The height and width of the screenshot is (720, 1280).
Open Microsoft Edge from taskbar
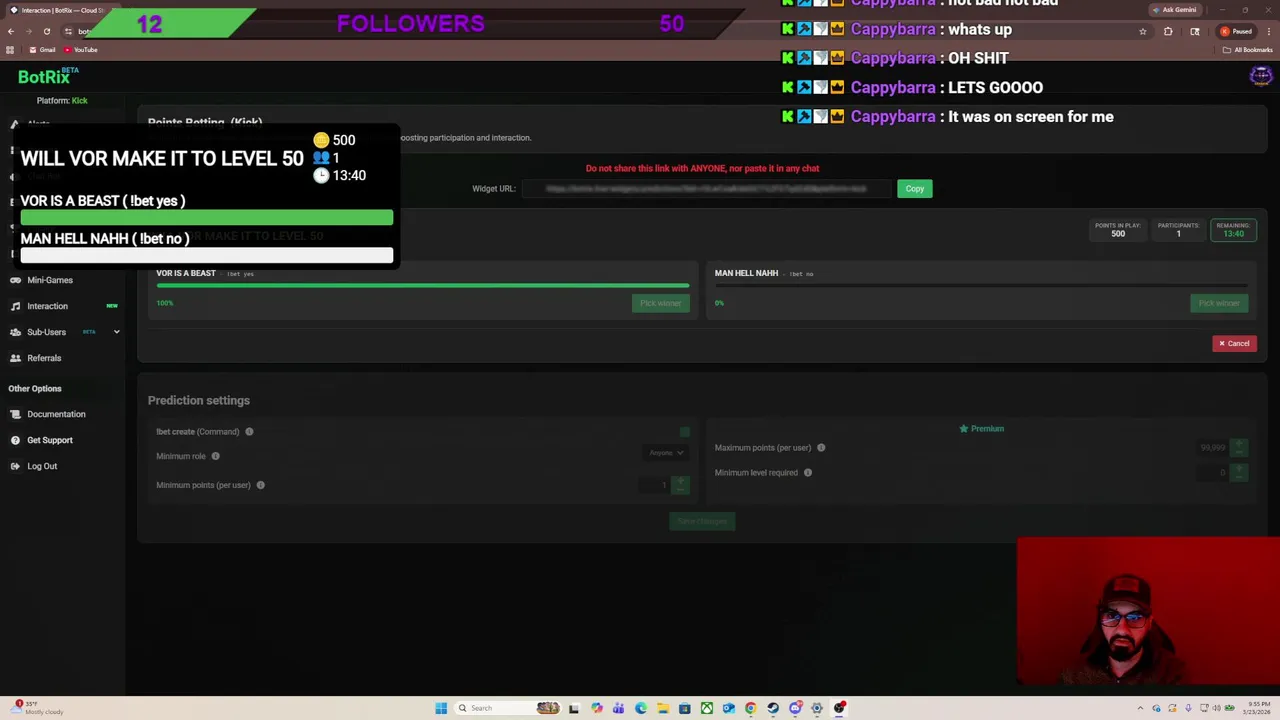(641, 708)
